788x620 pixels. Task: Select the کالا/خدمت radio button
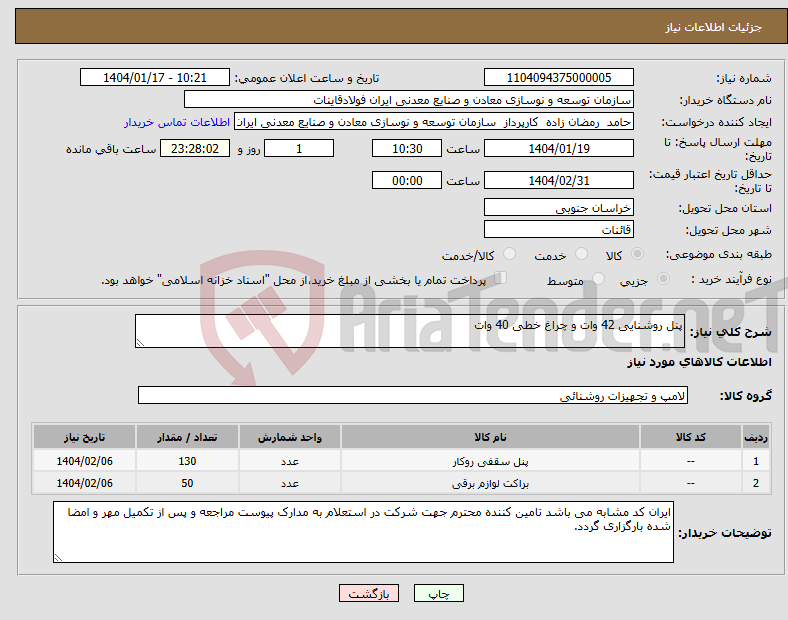tap(510, 254)
